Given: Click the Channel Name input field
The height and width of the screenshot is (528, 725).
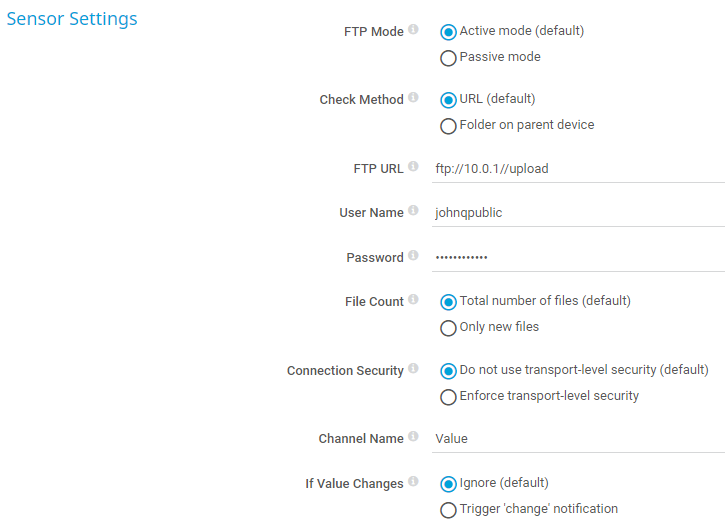Looking at the screenshot, I should [578, 439].
